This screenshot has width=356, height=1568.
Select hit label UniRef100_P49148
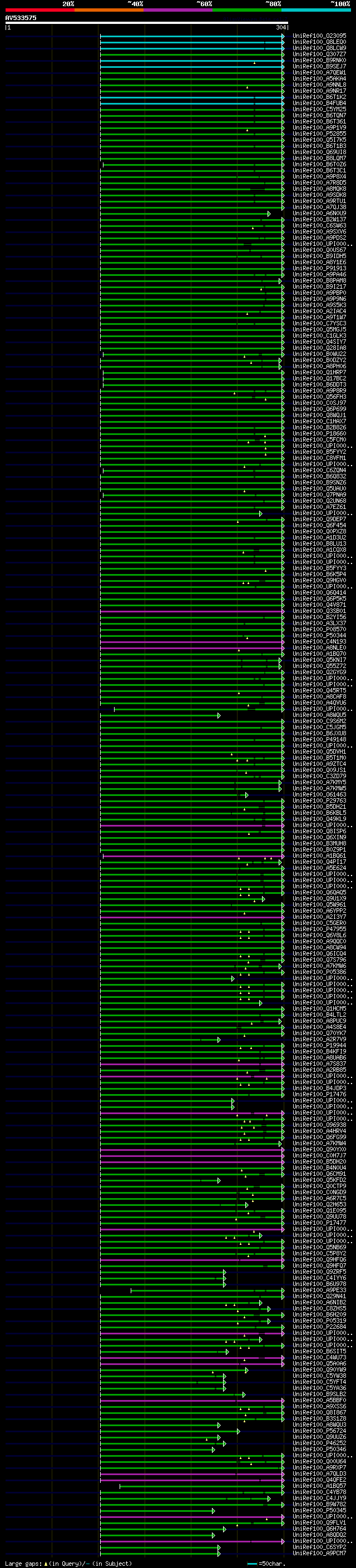point(319,740)
